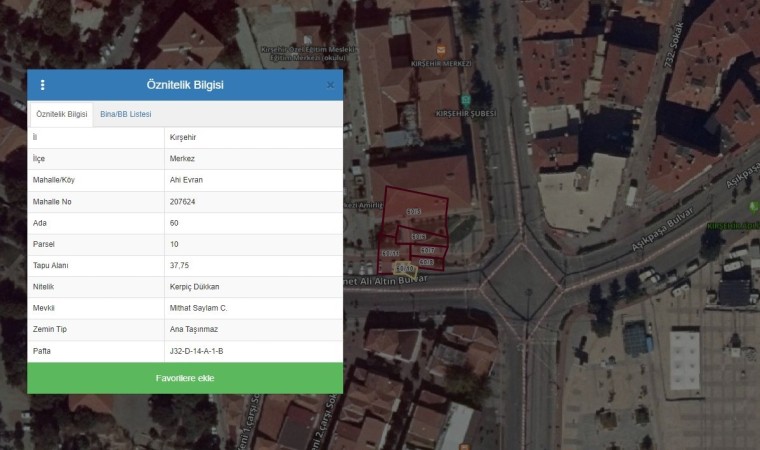Viewport: 760px width, 450px height.
Task: Switch to the Bina/BB Listesi tab
Action: coord(126,115)
